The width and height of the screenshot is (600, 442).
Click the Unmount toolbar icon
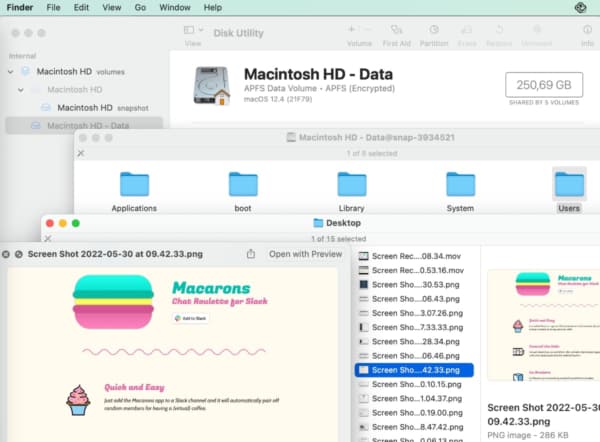point(537,29)
